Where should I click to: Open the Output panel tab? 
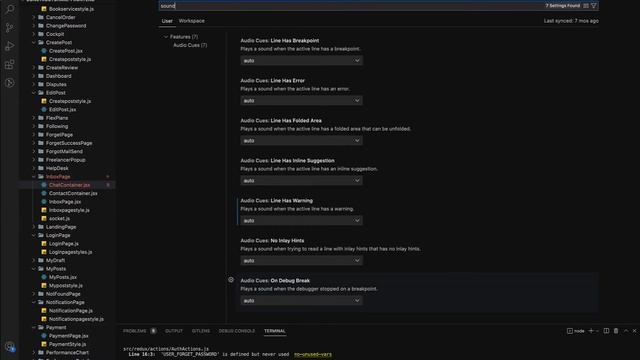[174, 331]
